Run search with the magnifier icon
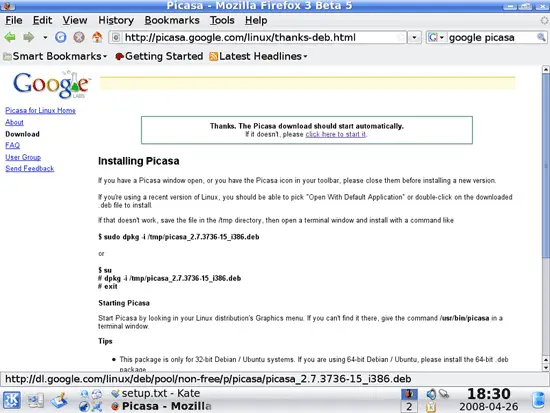 541,37
